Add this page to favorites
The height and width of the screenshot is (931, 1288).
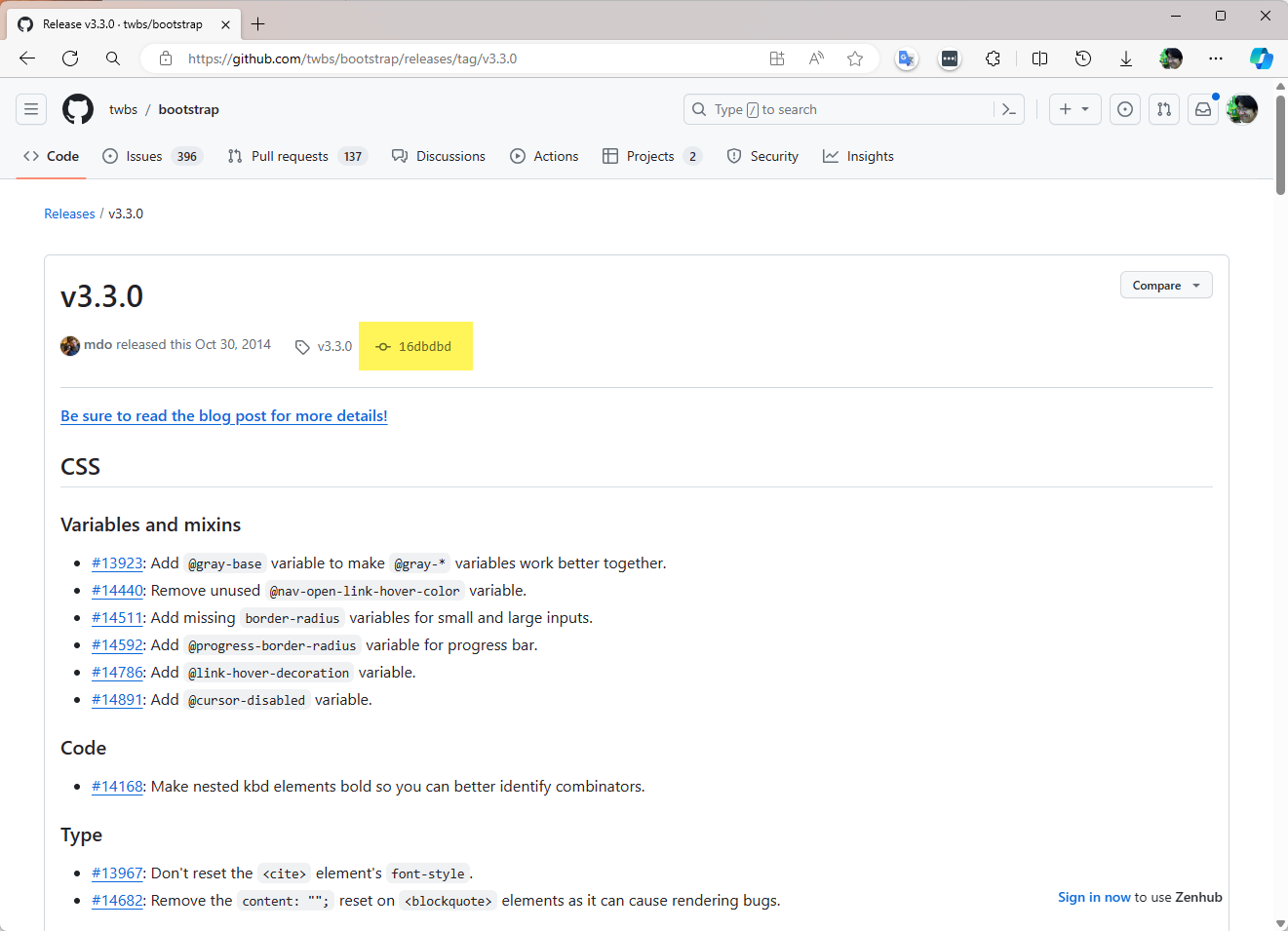[x=855, y=58]
